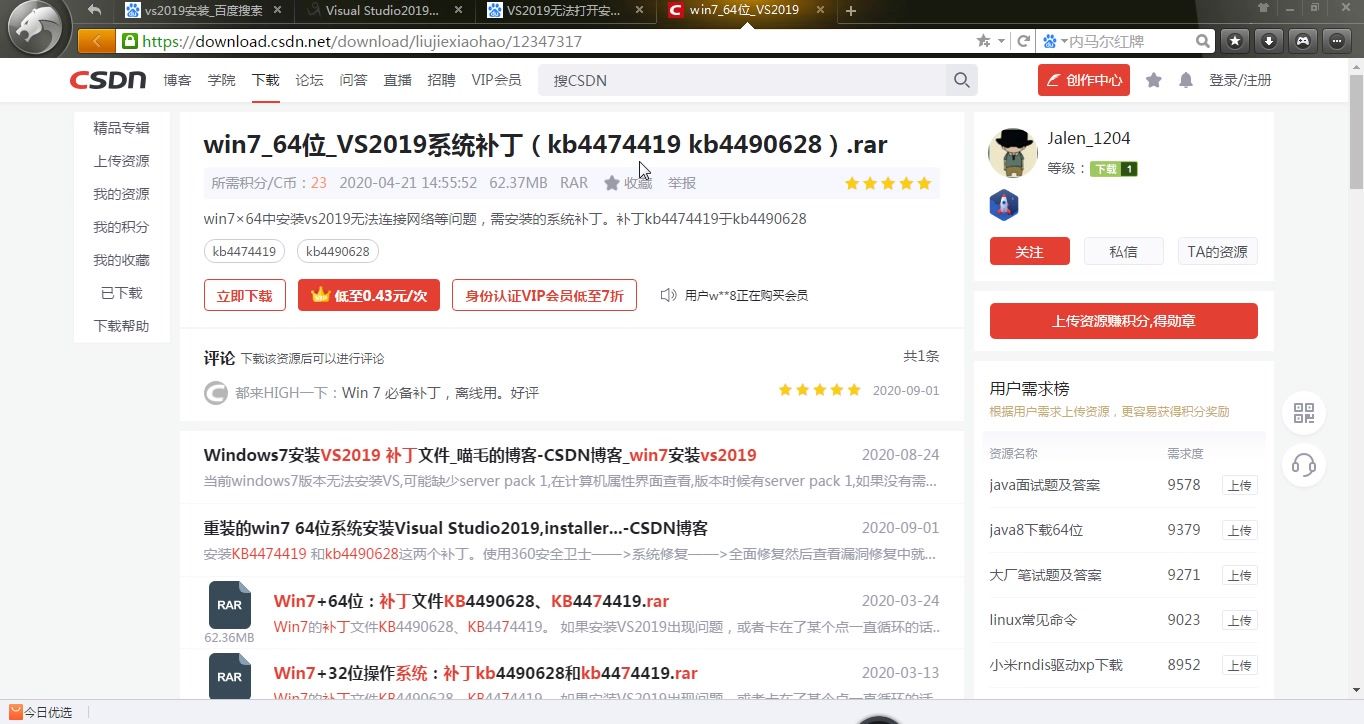1364x724 pixels.
Task: Open 直播 in CSDN navigation
Action: tap(397, 80)
